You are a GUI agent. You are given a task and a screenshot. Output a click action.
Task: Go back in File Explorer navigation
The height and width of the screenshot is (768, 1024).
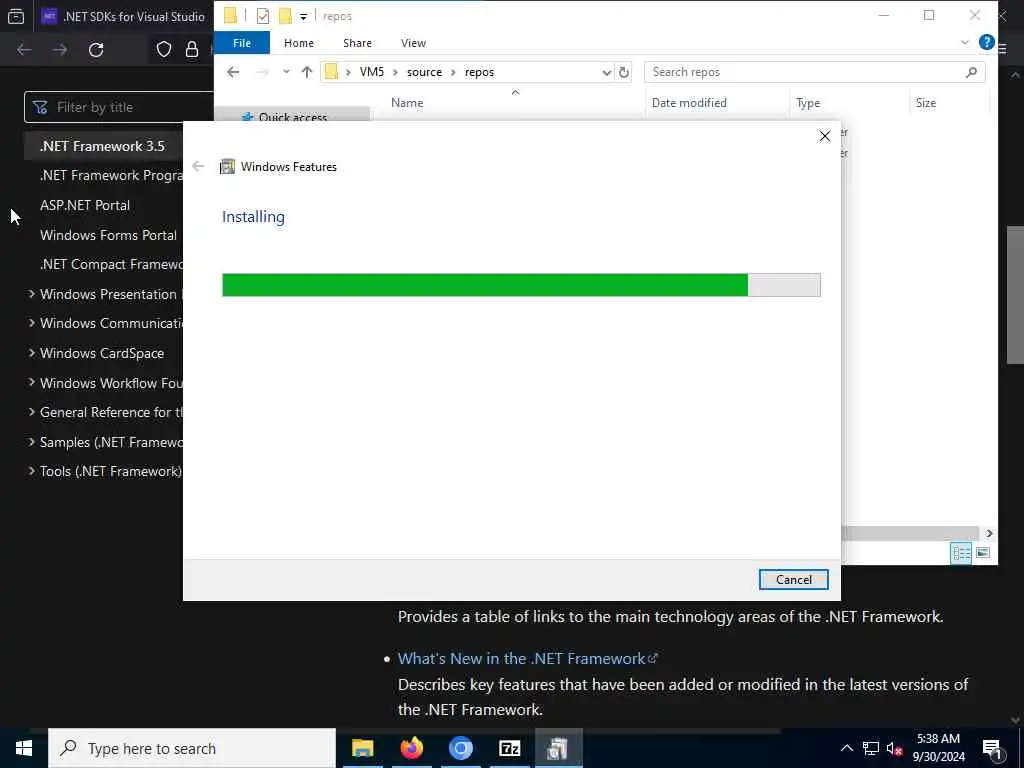pos(233,72)
